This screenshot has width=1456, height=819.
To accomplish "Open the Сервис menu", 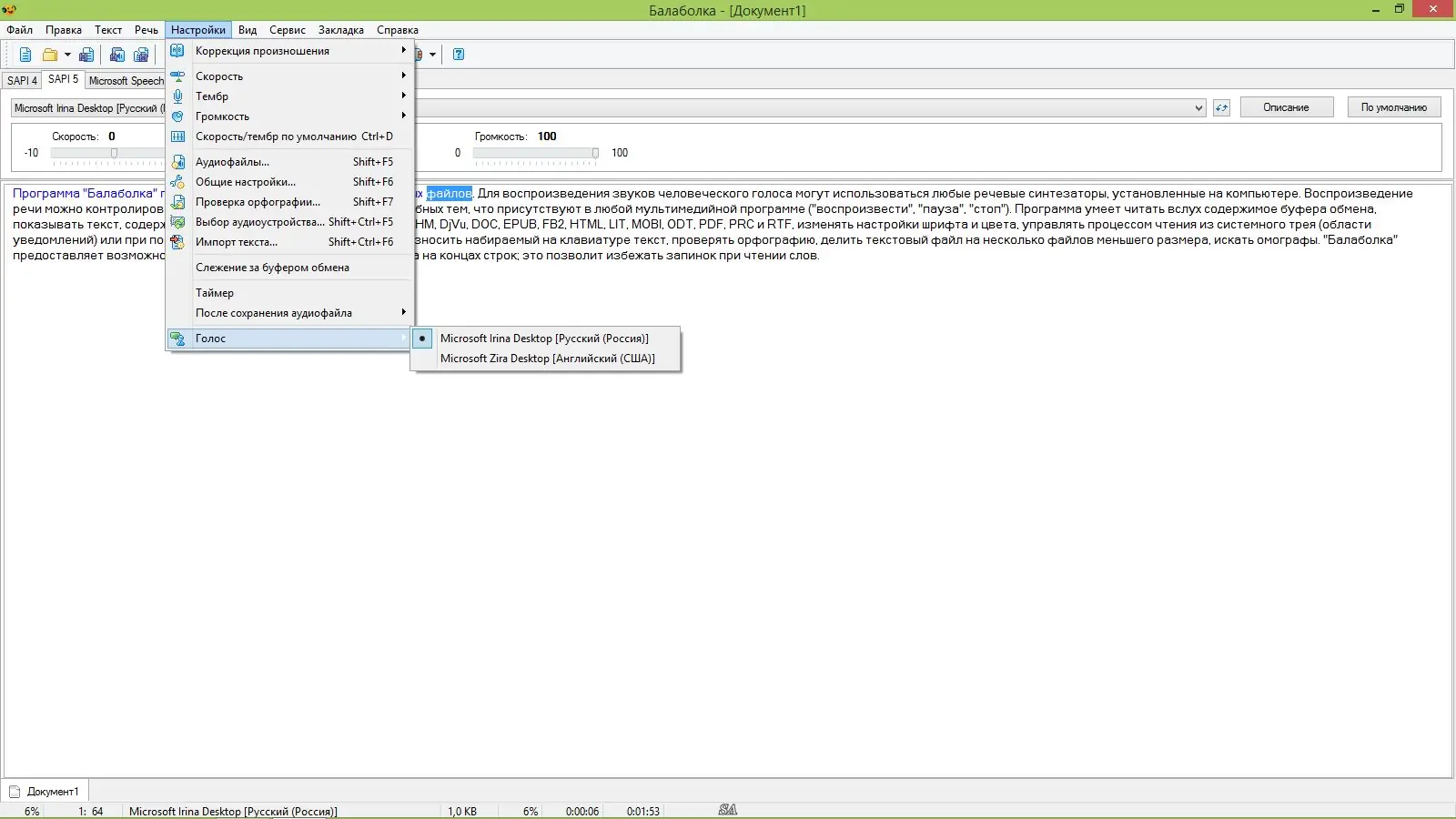I will [288, 30].
